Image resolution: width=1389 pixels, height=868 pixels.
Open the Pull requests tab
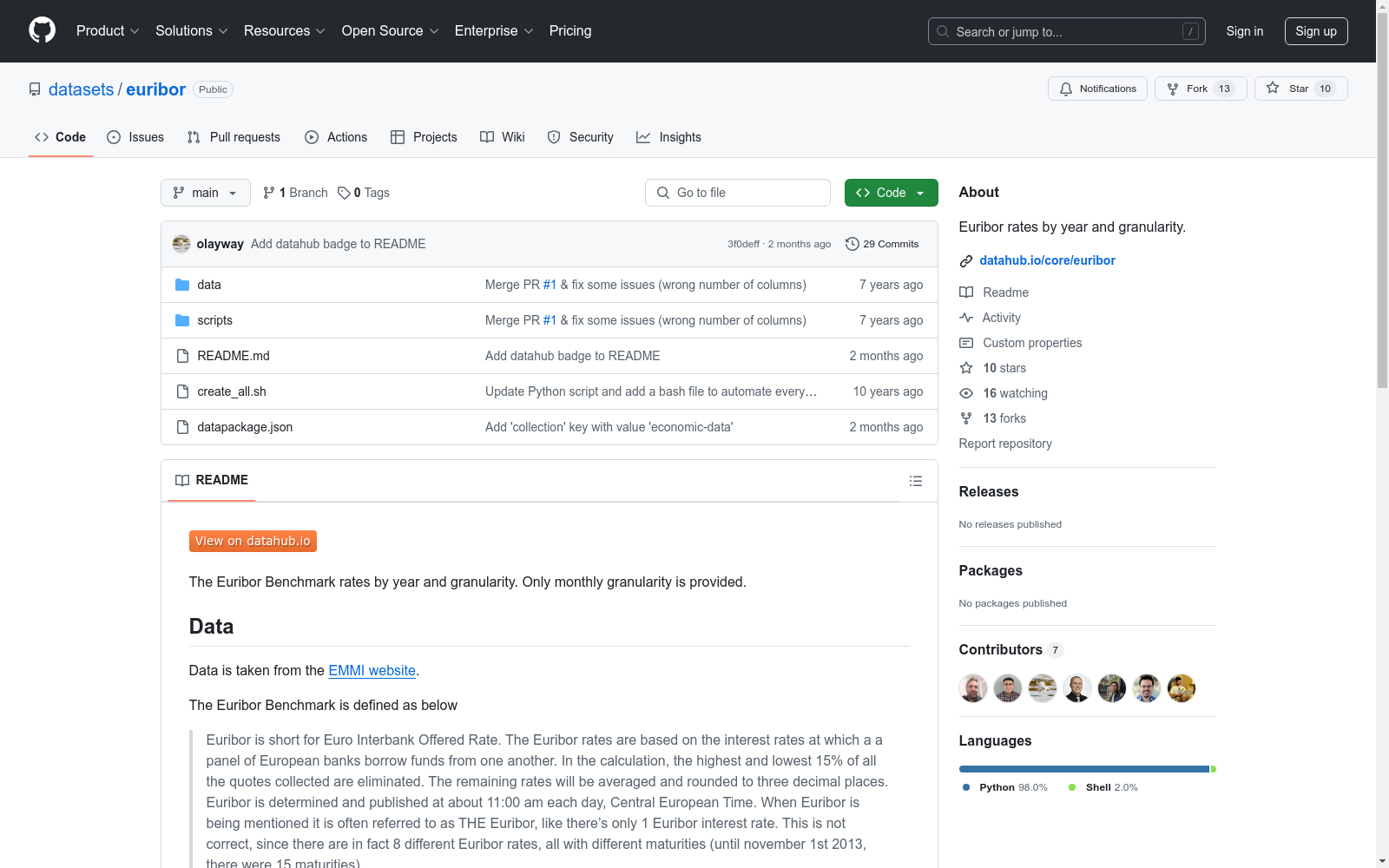234,137
